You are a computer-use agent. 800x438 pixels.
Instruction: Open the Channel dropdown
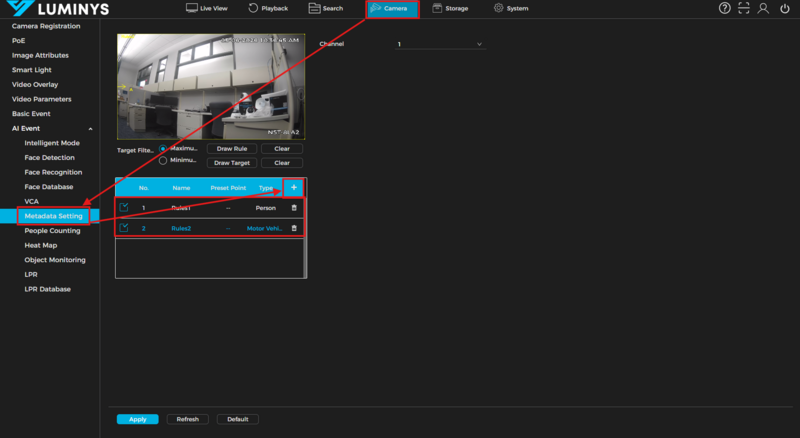tap(440, 44)
